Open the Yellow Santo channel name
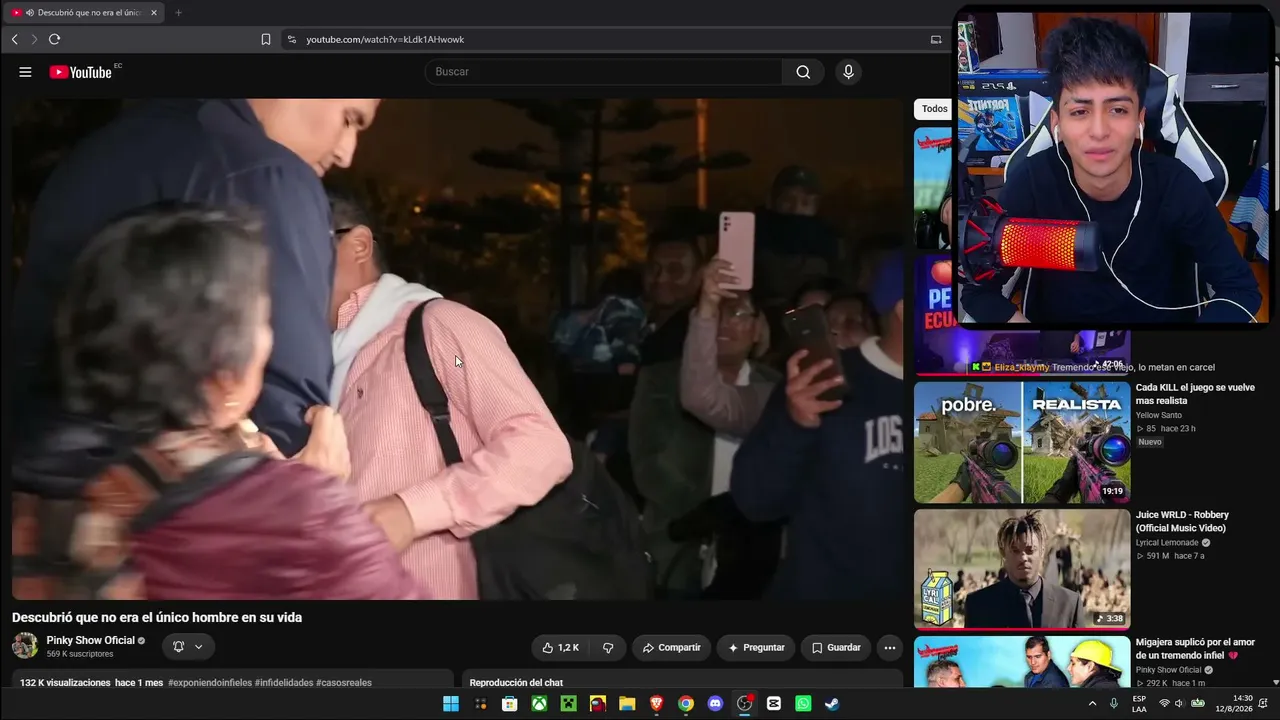Viewport: 1280px width, 720px height. (1159, 415)
